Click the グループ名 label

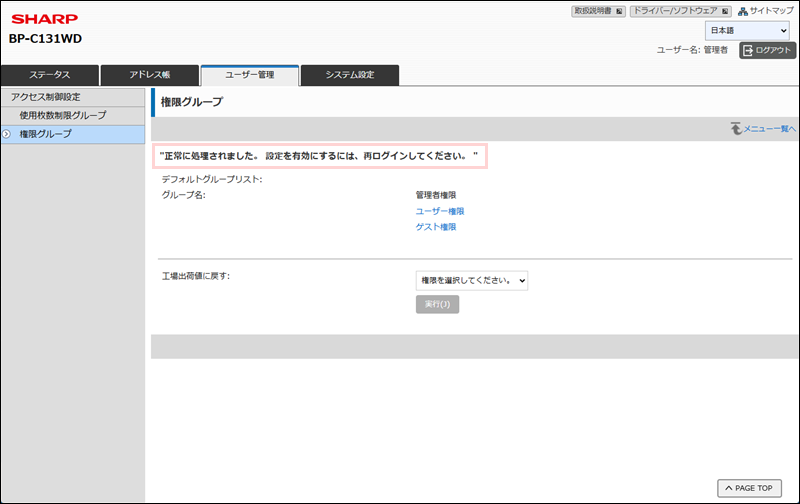(x=184, y=195)
